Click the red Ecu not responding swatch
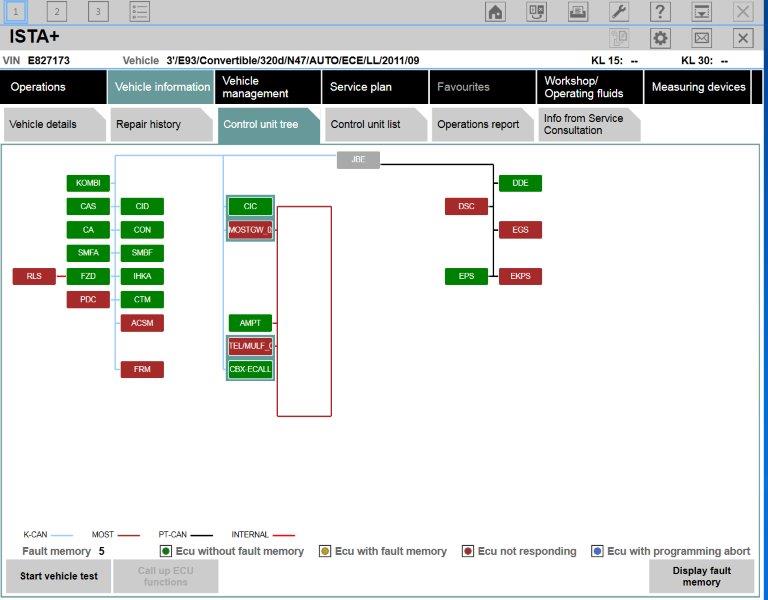The width and height of the screenshot is (768, 600). tap(468, 551)
